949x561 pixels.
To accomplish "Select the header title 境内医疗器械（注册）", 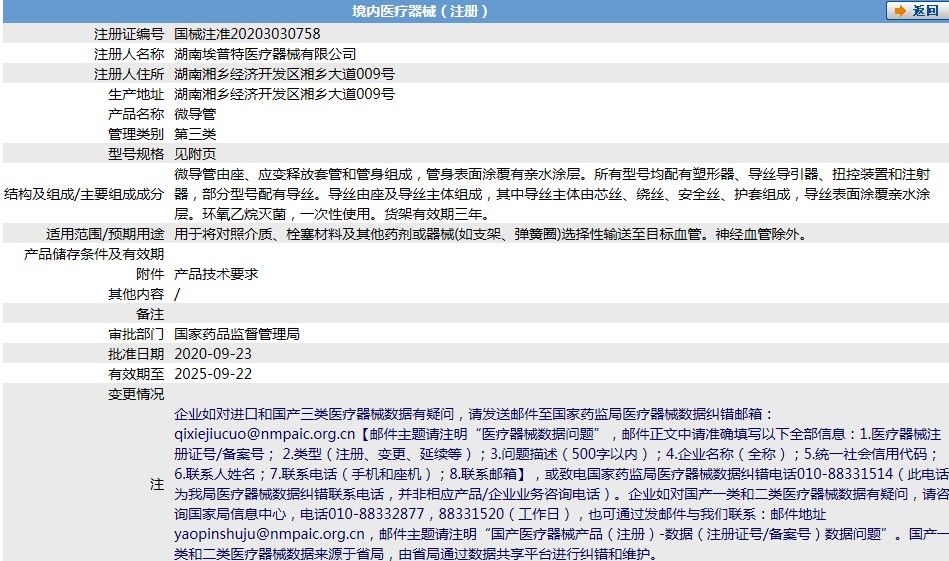I will [x=420, y=11].
